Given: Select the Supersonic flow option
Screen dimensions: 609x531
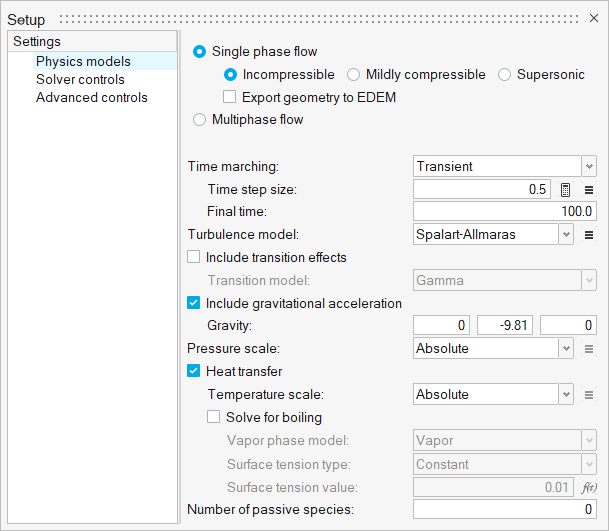Looking at the screenshot, I should 505,75.
